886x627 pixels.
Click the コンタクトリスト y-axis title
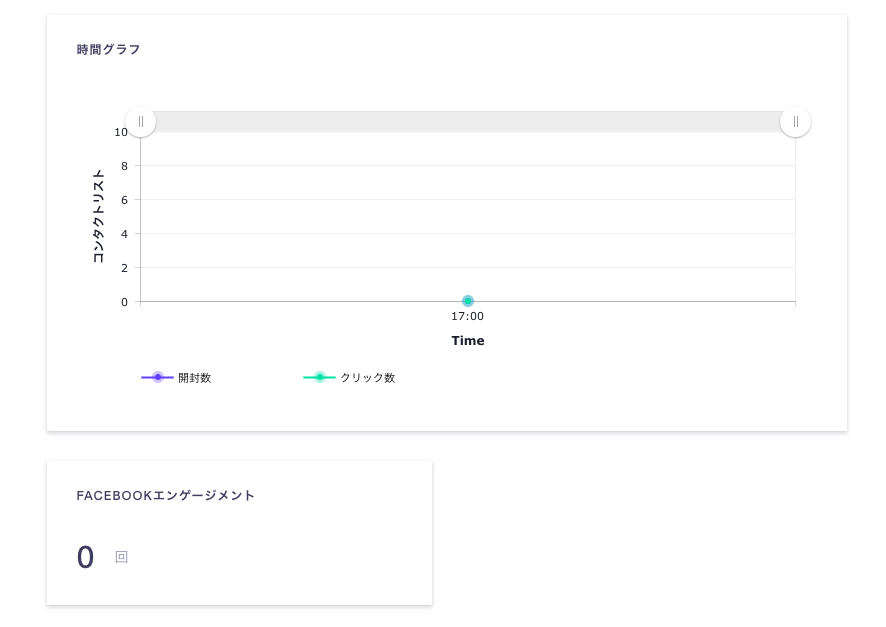click(x=98, y=216)
